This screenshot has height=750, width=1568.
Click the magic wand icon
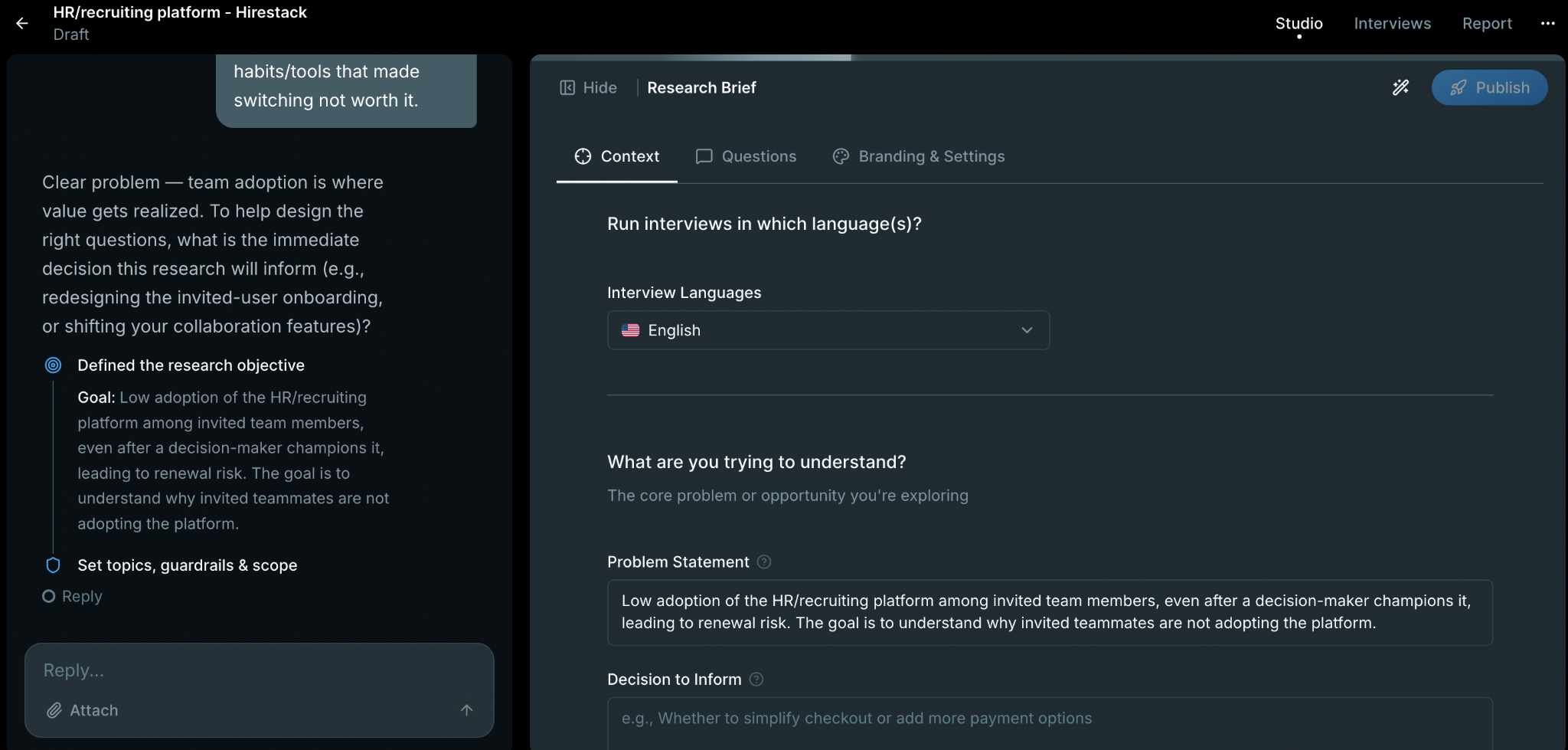coord(1400,87)
